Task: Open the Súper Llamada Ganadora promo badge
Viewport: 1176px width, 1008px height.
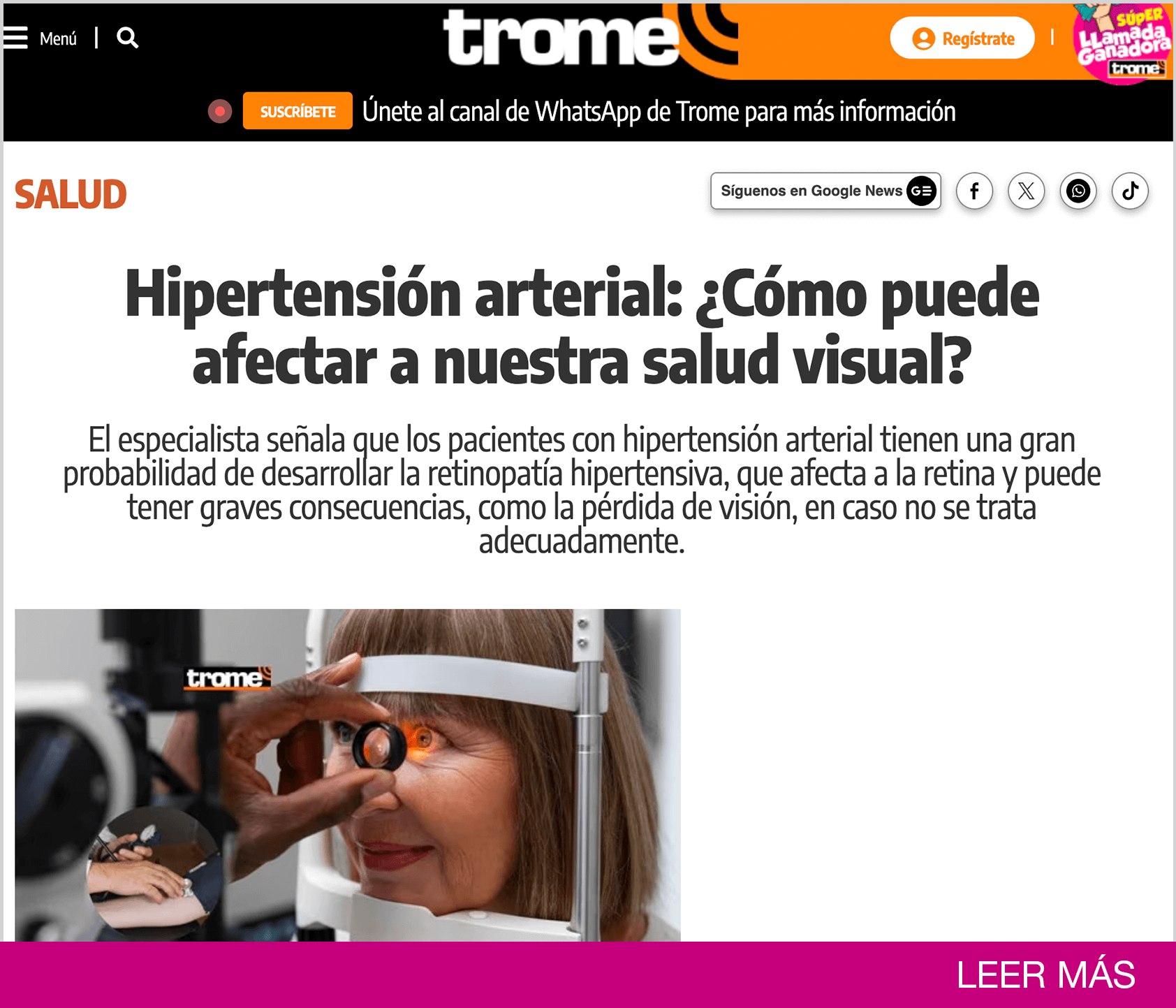Action: tap(1122, 42)
